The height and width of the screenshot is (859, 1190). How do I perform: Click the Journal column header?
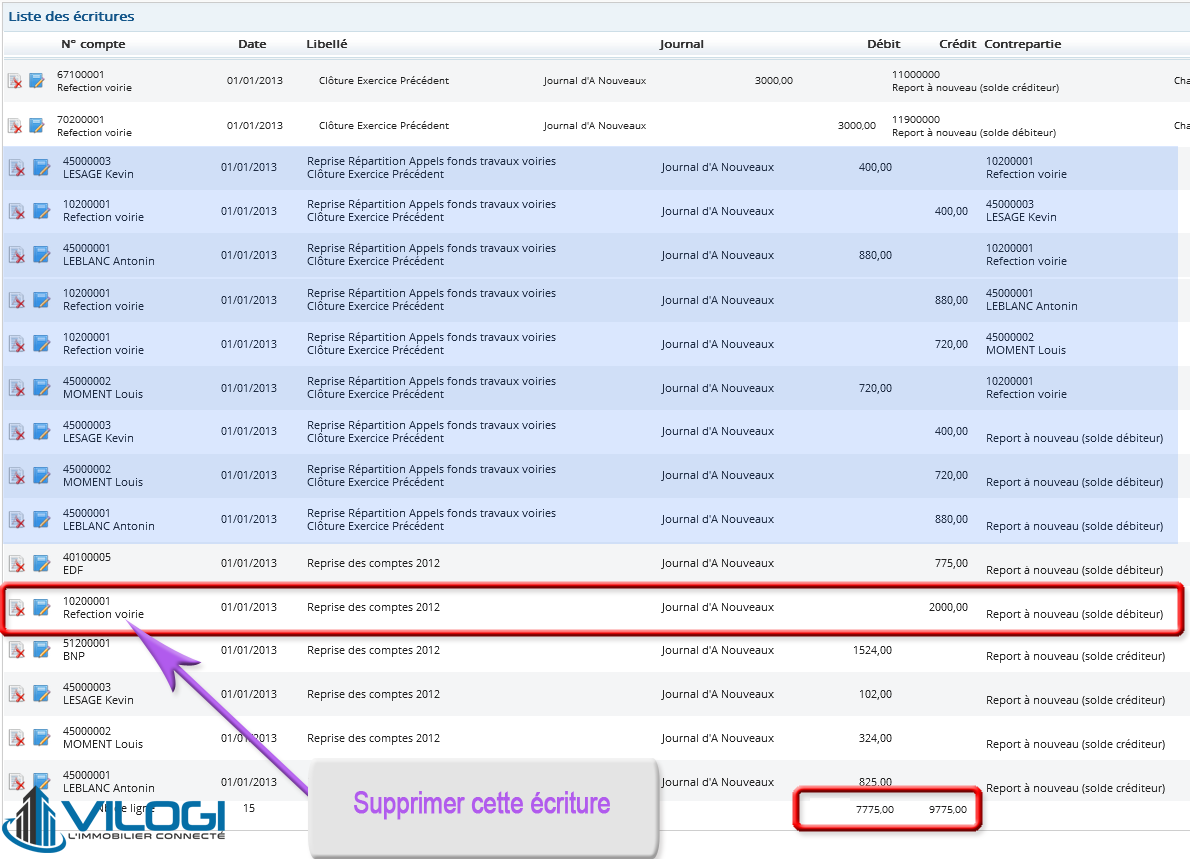(682, 44)
